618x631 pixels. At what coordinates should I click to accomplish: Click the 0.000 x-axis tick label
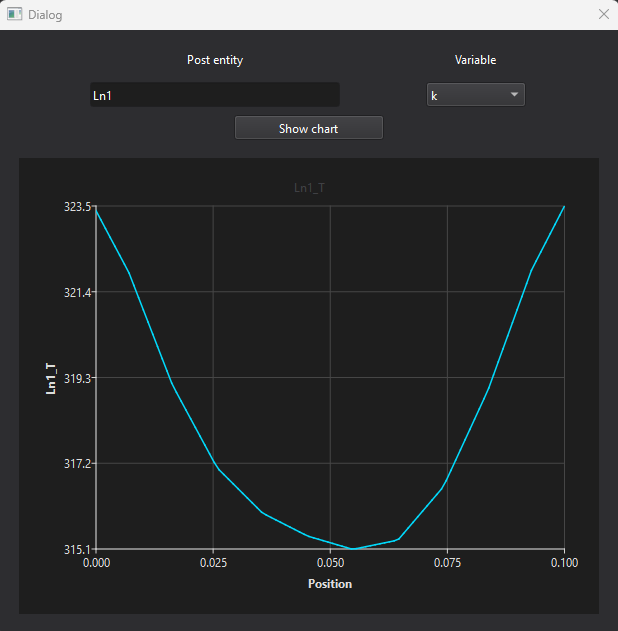[x=97, y=563]
